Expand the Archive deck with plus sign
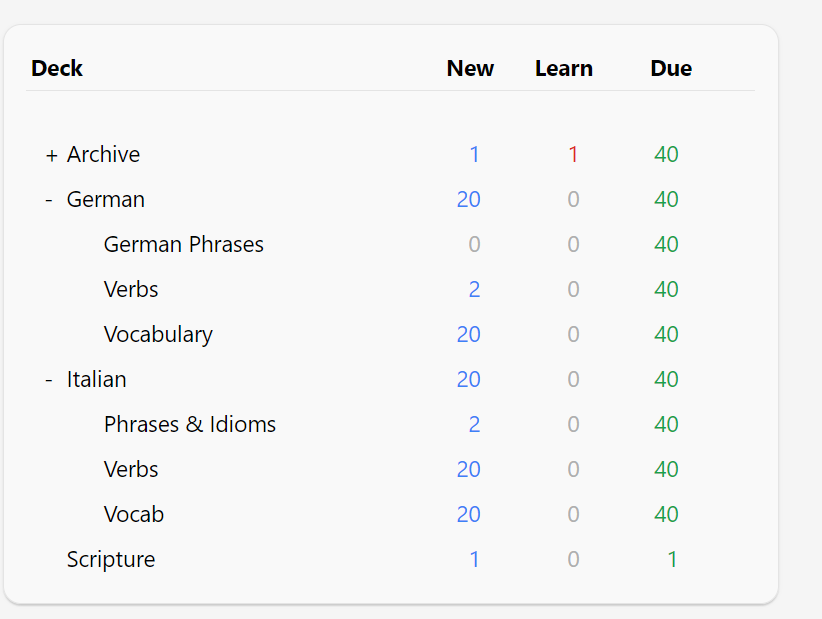 (51, 155)
